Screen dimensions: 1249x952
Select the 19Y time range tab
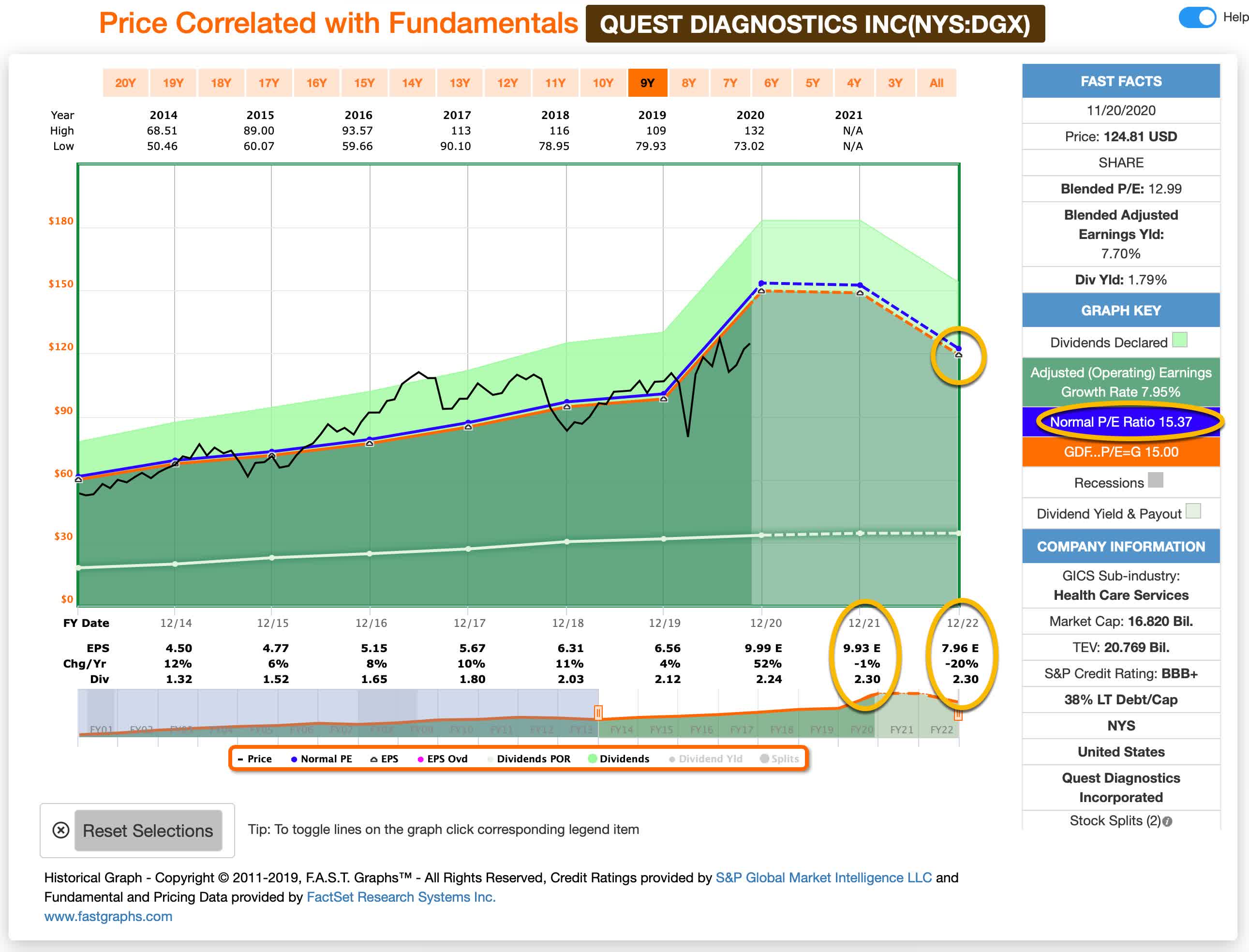(x=173, y=83)
